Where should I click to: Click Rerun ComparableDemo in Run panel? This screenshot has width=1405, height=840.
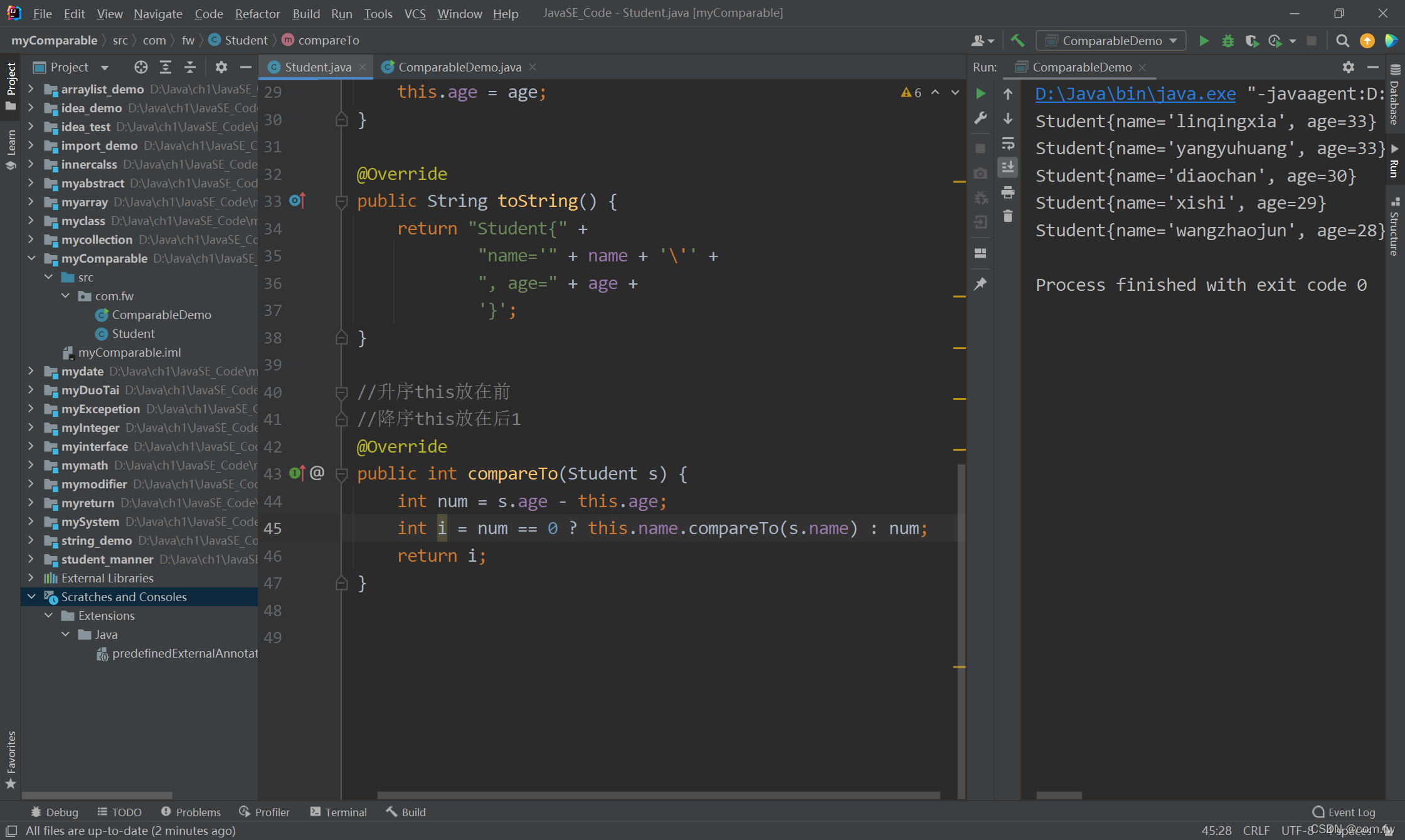pyautogui.click(x=980, y=93)
